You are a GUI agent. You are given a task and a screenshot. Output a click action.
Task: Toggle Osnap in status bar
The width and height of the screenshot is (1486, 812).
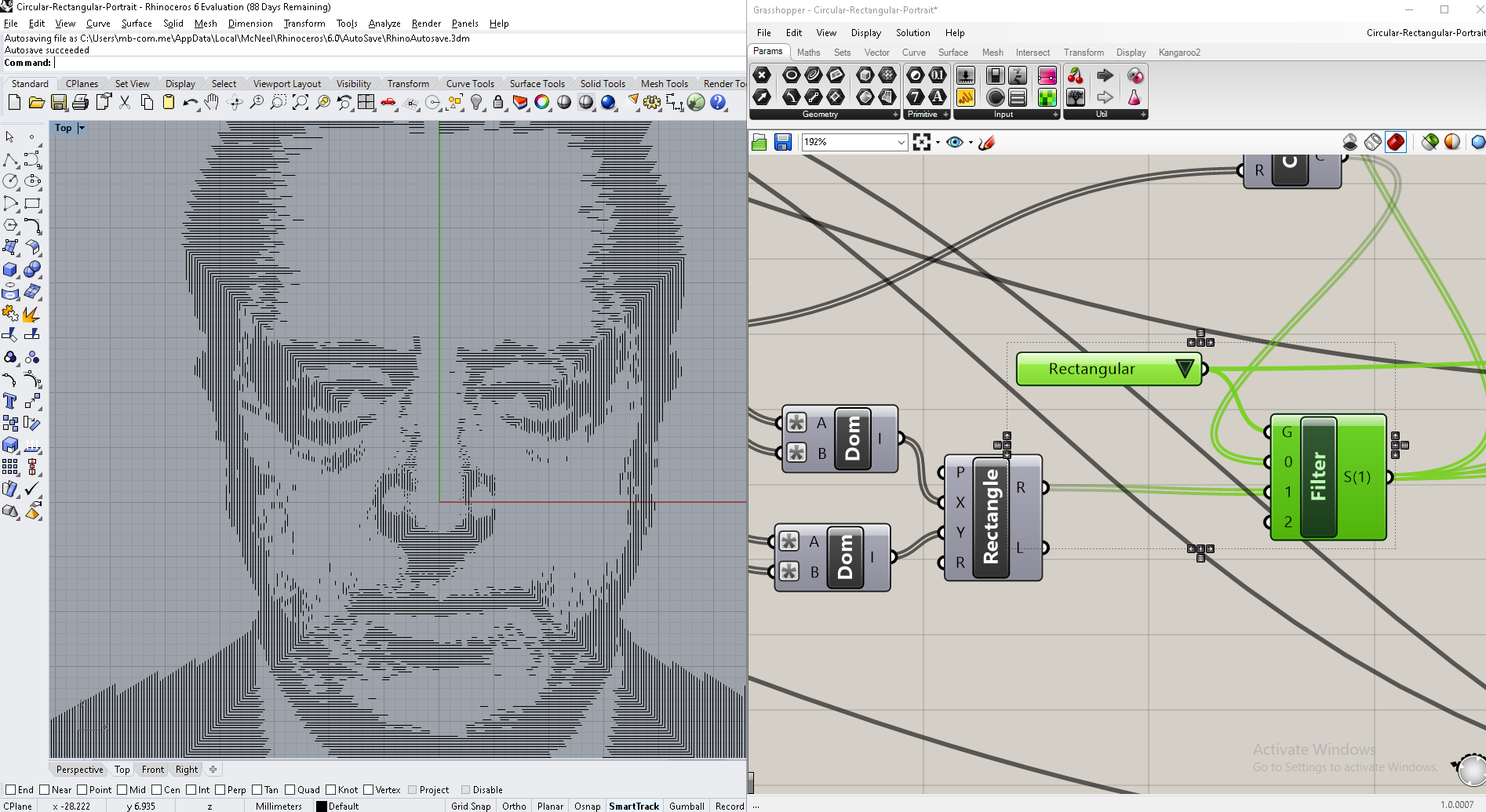[x=587, y=806]
